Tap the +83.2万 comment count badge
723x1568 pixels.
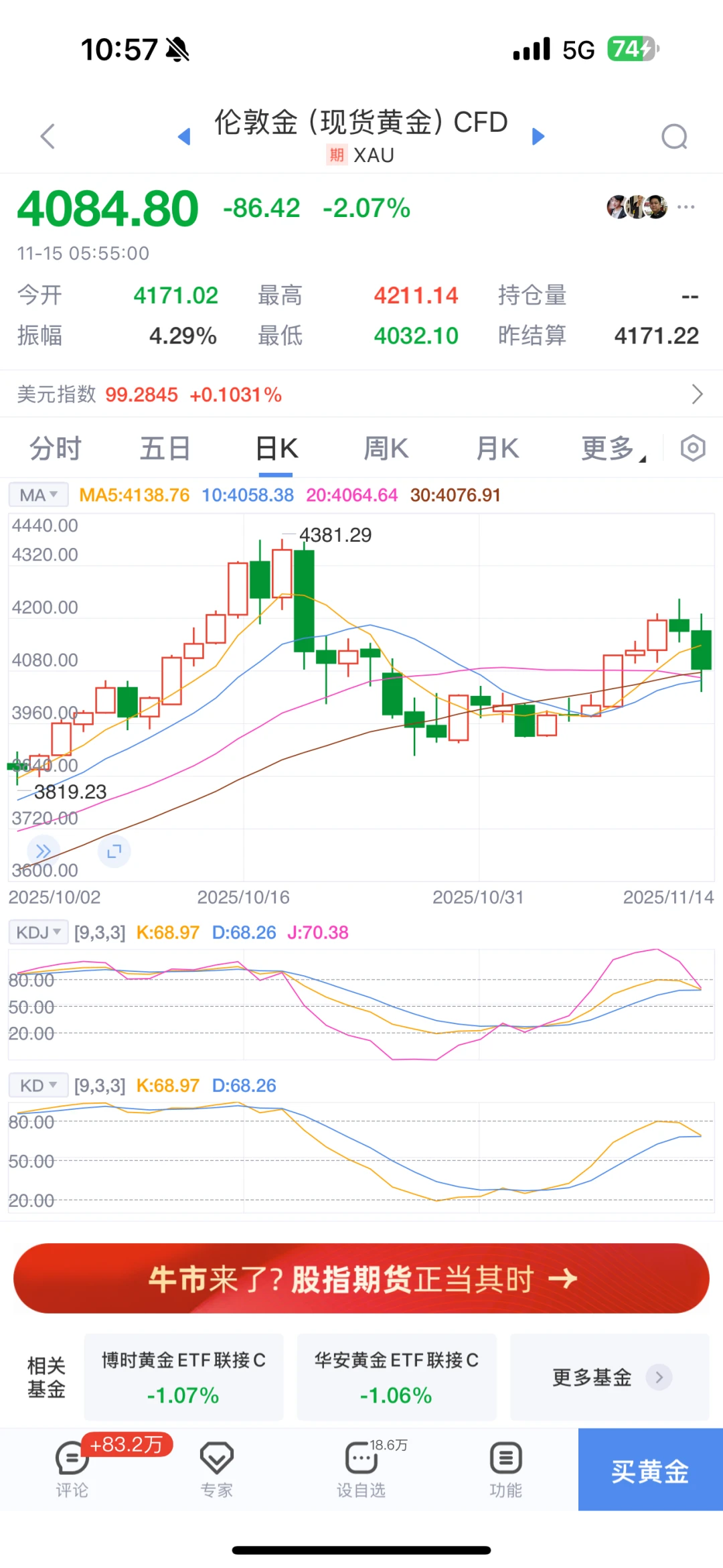127,1445
